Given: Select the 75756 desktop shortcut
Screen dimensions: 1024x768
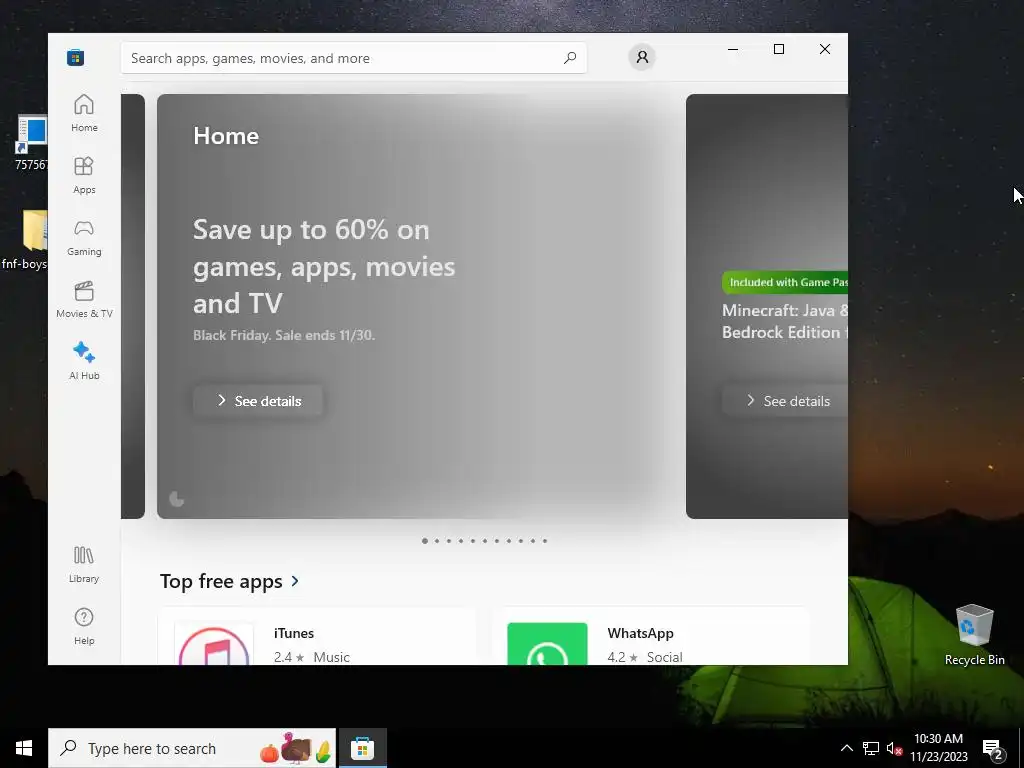Looking at the screenshot, I should coord(30,142).
